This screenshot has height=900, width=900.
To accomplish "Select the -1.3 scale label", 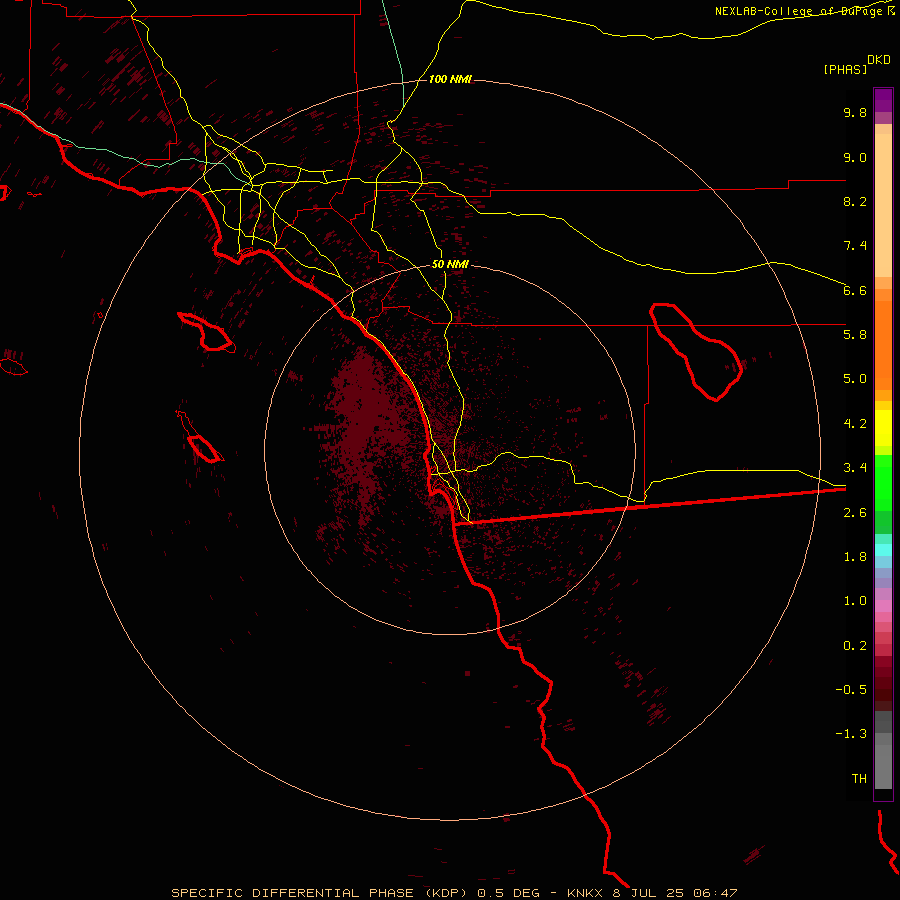I will pos(851,734).
